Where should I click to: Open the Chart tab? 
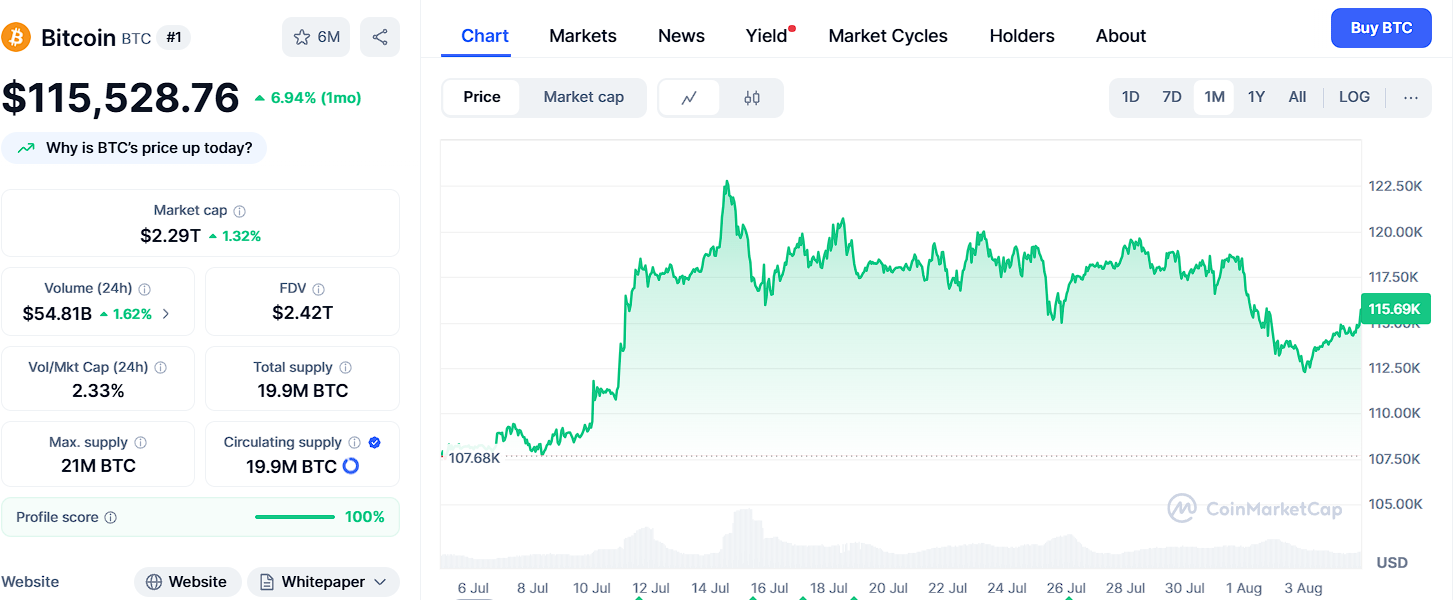coord(485,36)
